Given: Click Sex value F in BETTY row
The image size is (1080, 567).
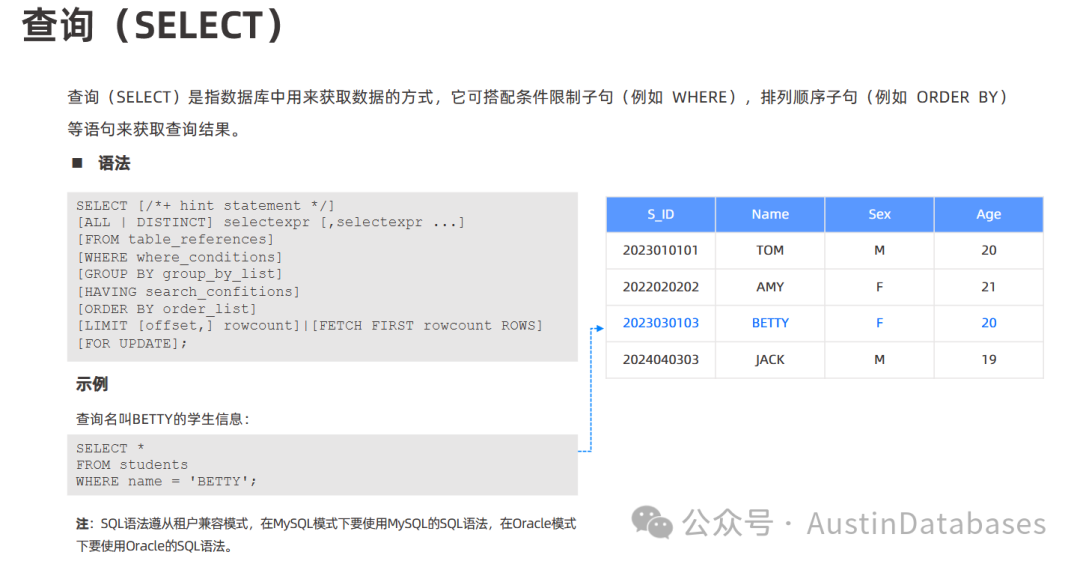Looking at the screenshot, I should 880,322.
